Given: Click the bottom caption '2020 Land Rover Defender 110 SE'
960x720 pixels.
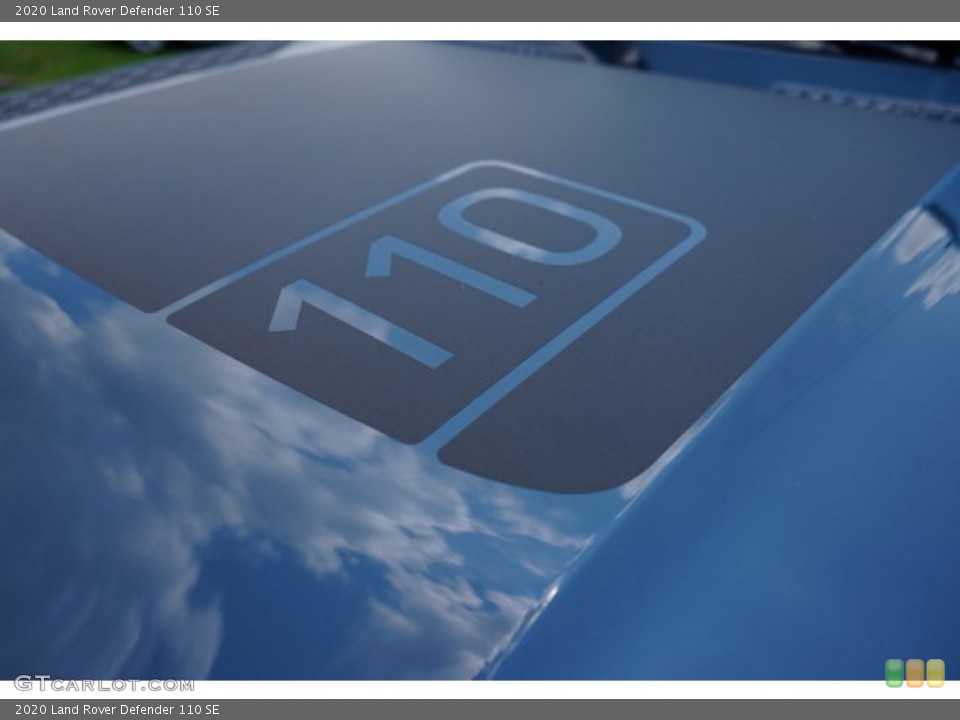Looking at the screenshot, I should [117, 710].
